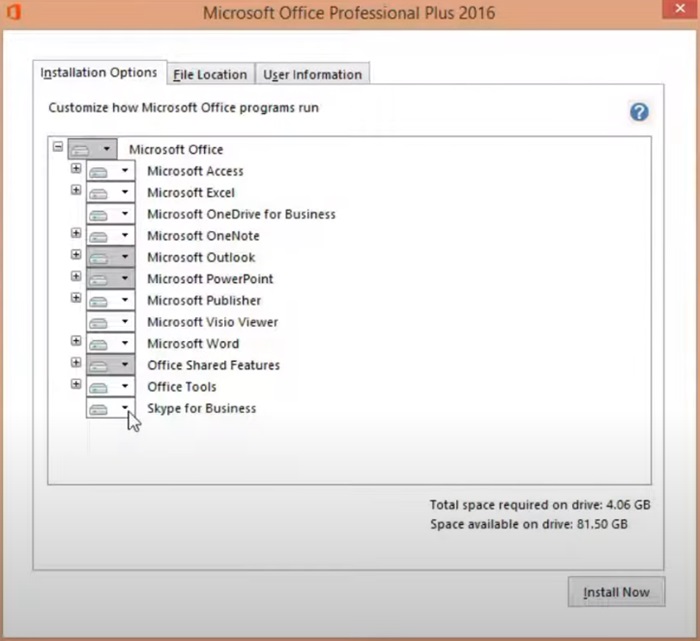The height and width of the screenshot is (641, 700).
Task: Select the Microsoft Excel label
Action: (191, 193)
